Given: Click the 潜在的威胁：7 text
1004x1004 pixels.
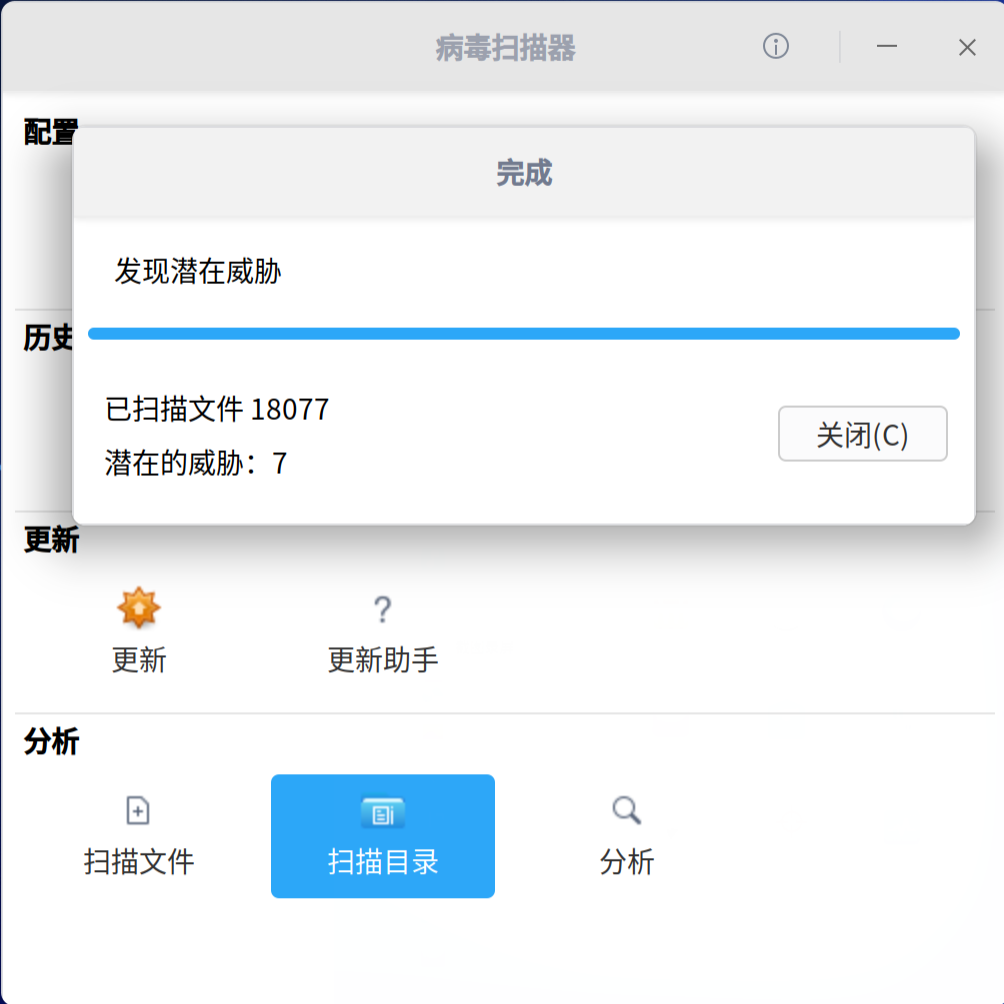Looking at the screenshot, I should (196, 463).
